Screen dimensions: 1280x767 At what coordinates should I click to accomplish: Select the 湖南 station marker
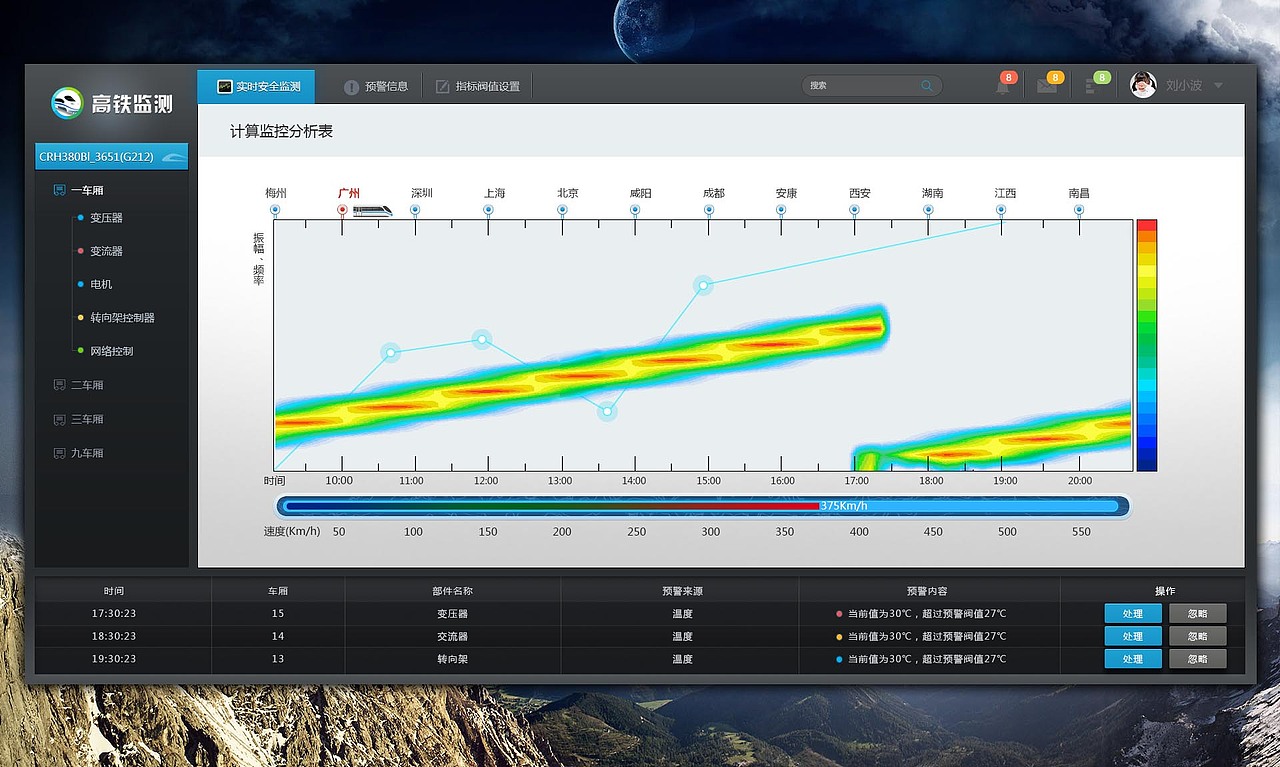coord(928,210)
